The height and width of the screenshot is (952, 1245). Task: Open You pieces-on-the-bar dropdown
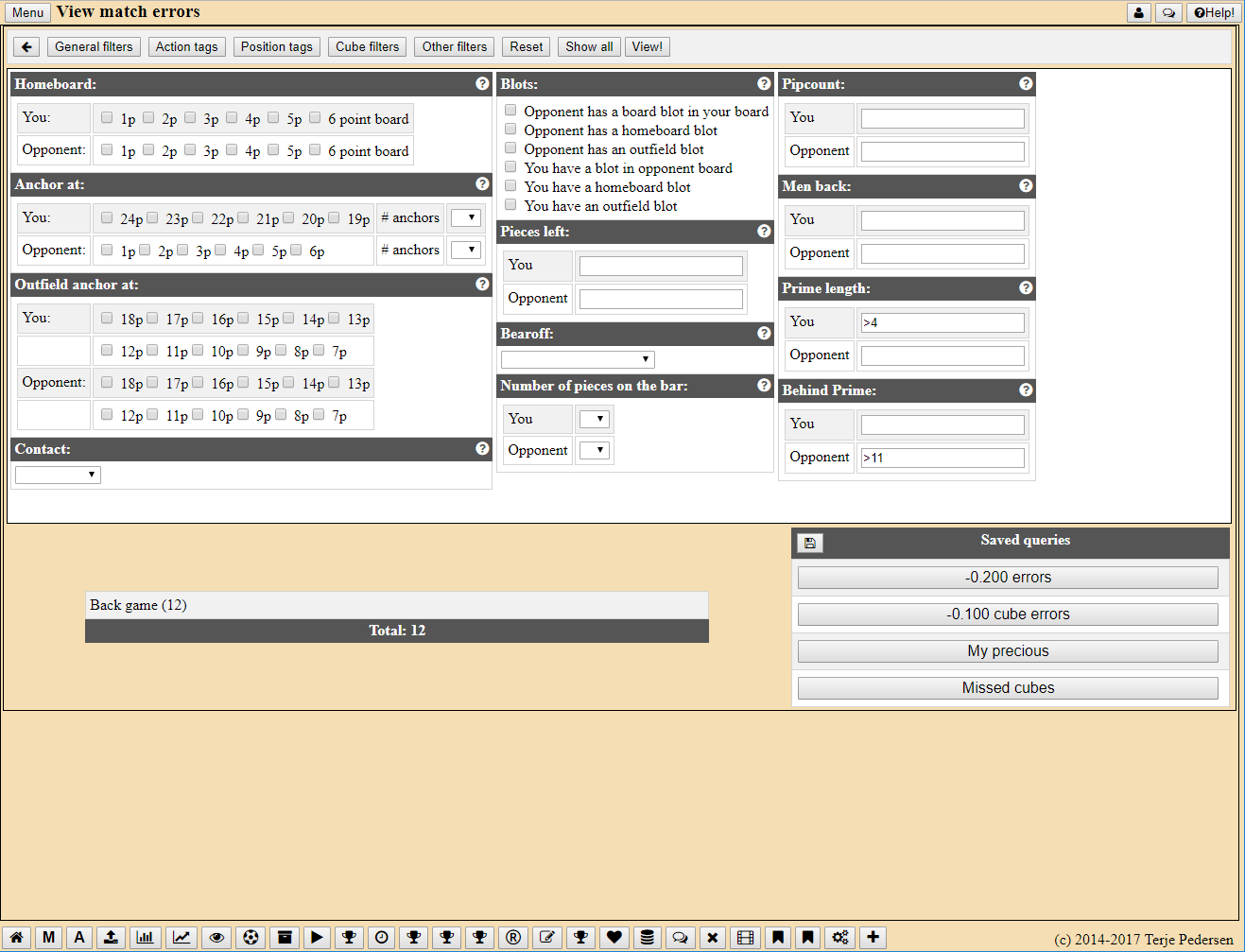[x=595, y=419]
